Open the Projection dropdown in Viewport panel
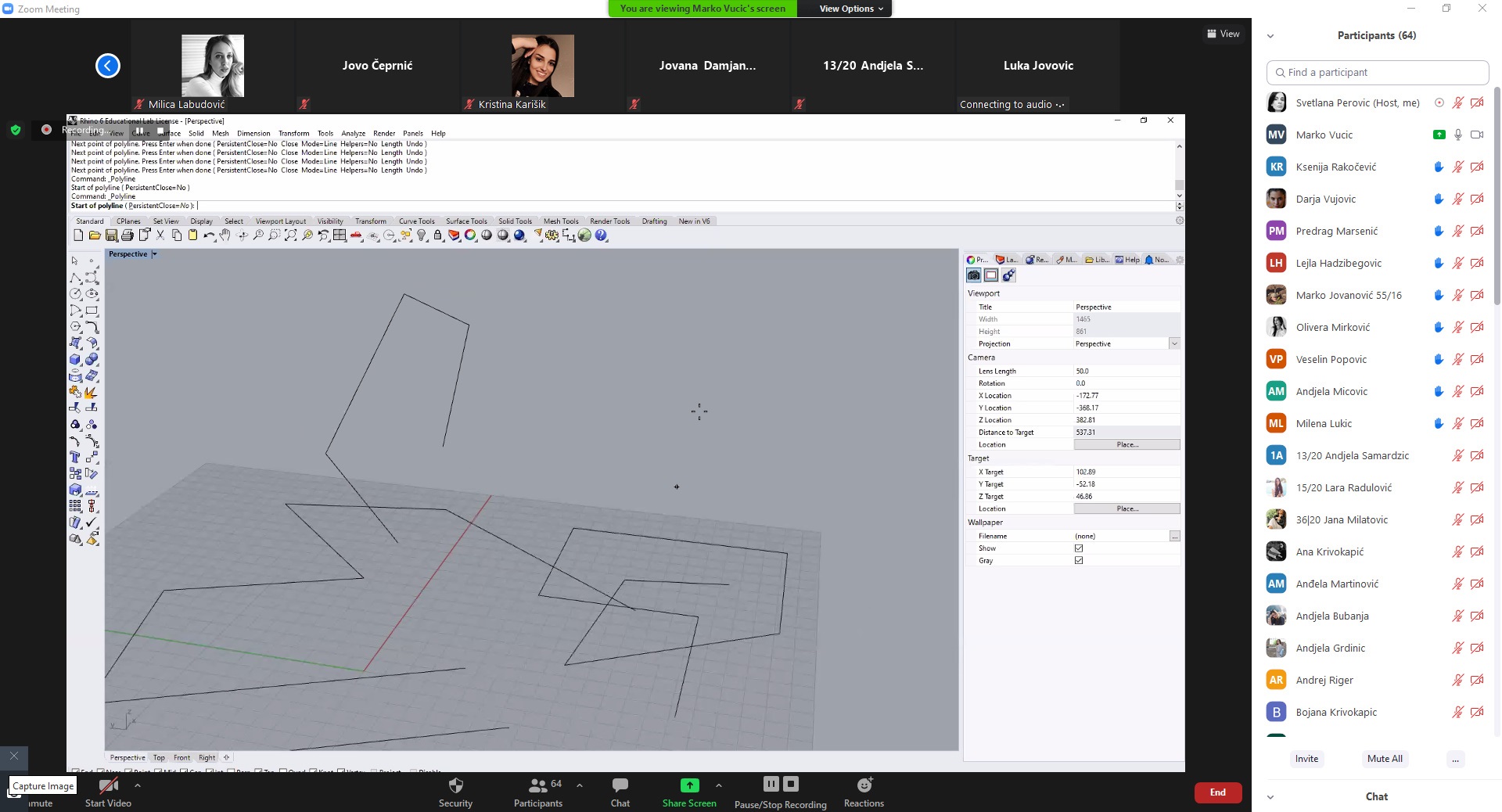 (1174, 344)
